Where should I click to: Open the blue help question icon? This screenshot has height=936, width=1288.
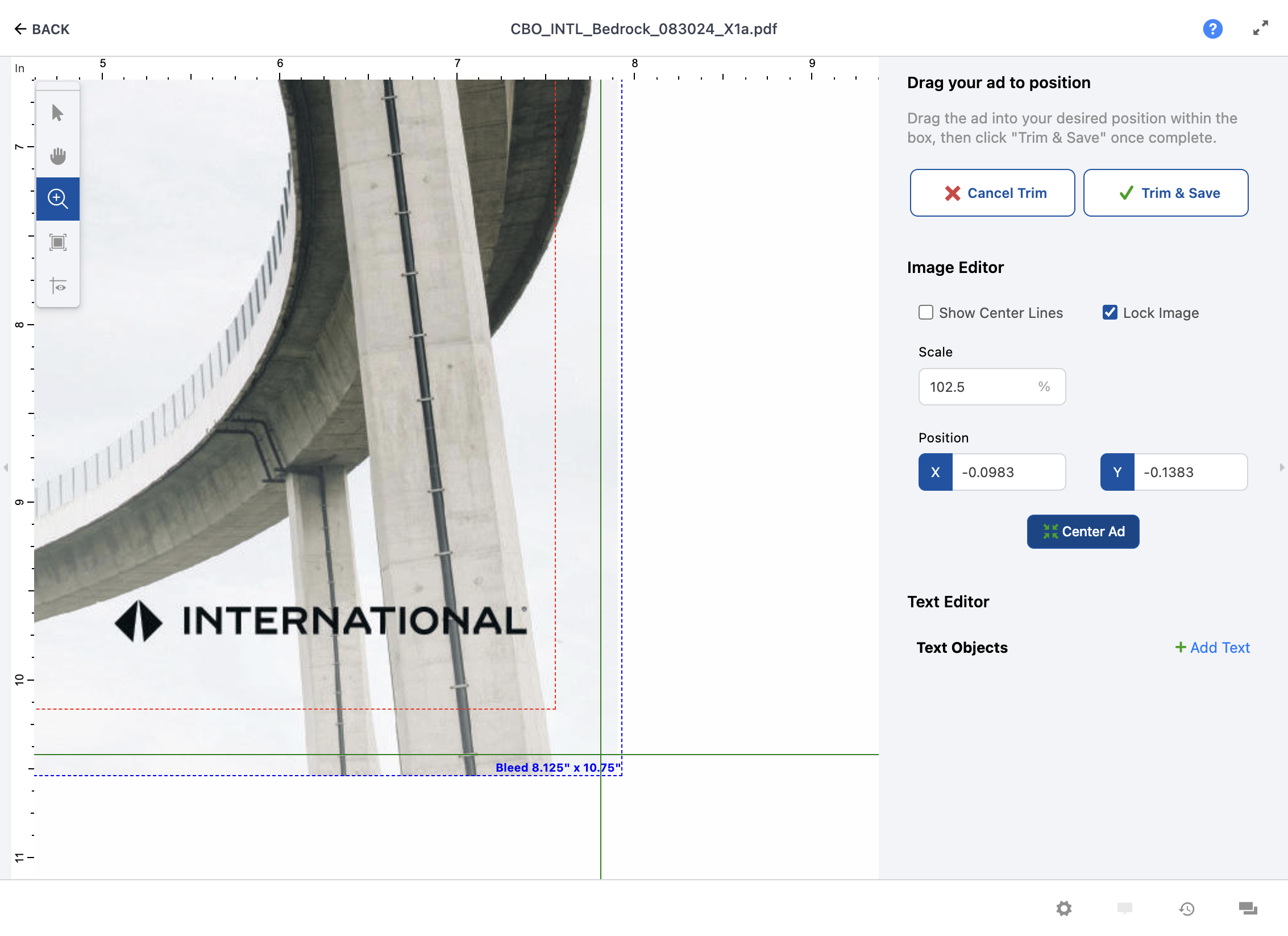[x=1212, y=29]
